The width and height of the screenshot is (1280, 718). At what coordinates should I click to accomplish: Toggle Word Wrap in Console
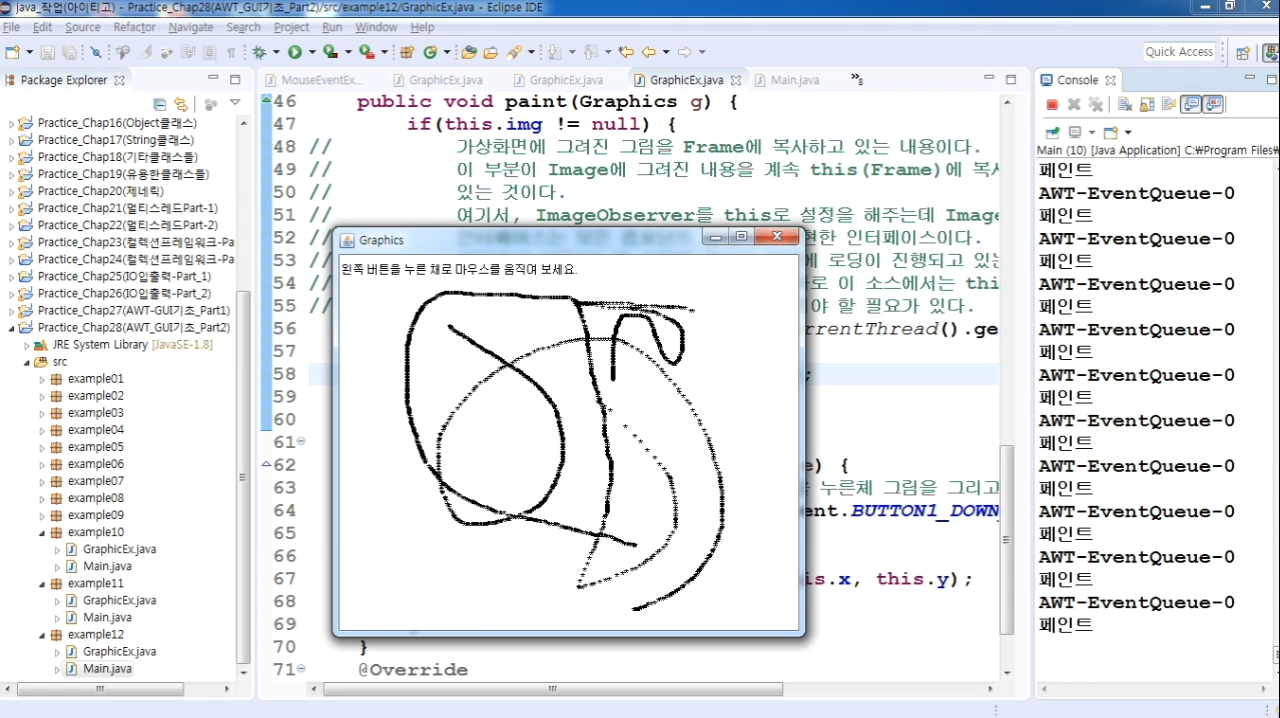[1168, 104]
